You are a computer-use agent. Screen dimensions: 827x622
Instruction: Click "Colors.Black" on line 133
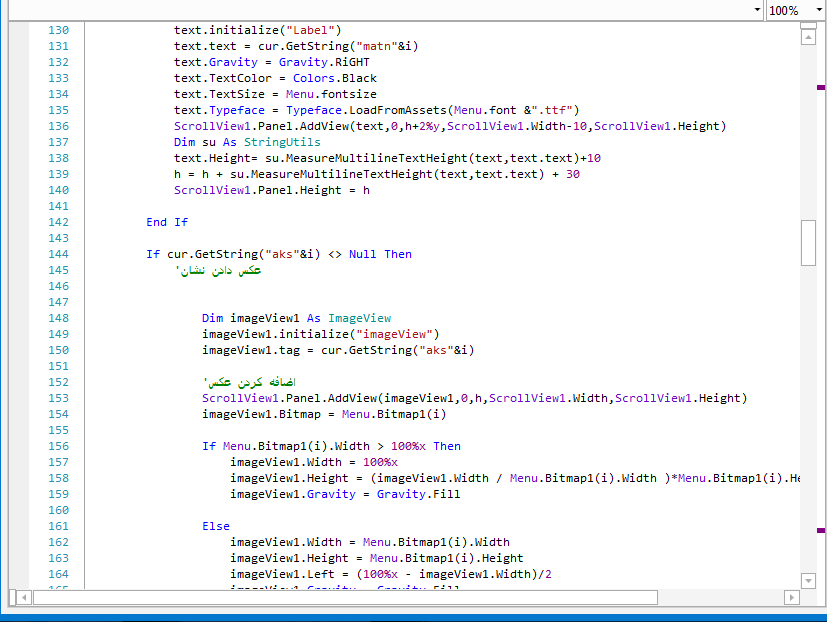[334, 78]
